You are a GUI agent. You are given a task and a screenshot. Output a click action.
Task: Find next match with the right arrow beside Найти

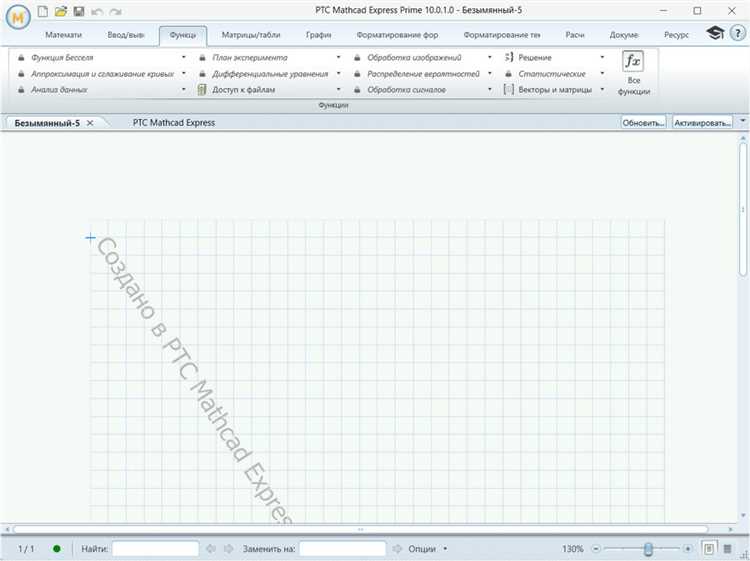pos(228,549)
